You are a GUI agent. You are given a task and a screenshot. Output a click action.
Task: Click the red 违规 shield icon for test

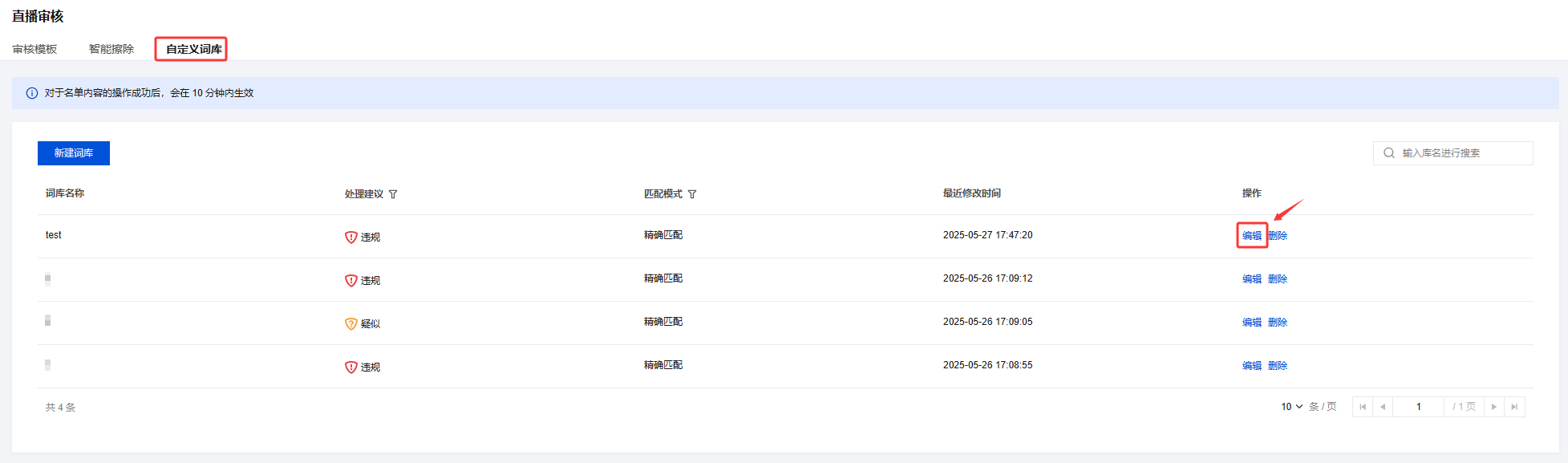click(350, 238)
